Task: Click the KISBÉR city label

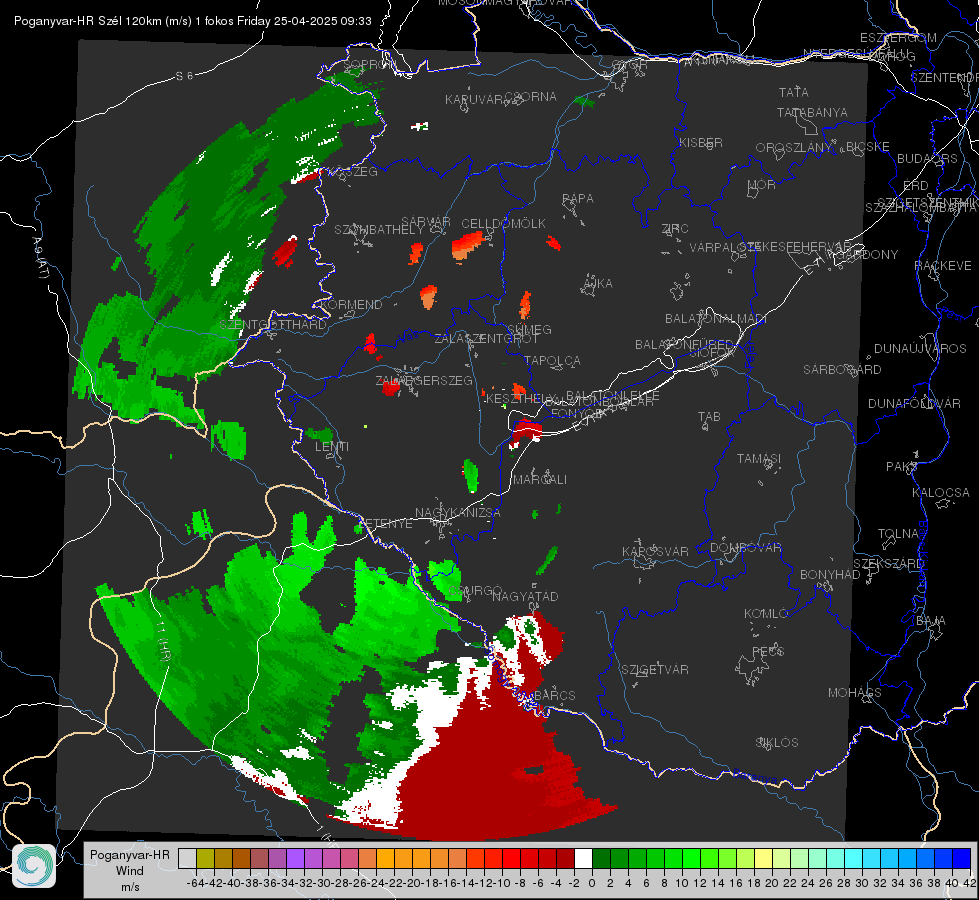Action: point(701,142)
